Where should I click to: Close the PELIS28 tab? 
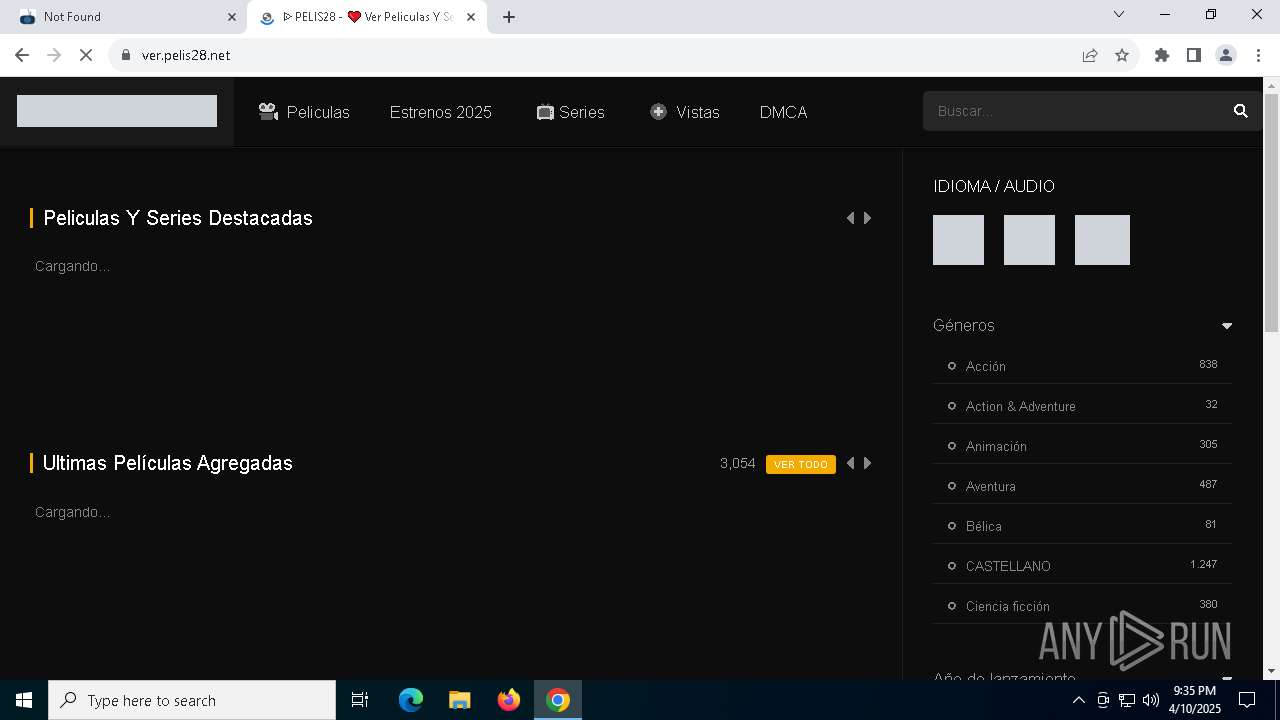coord(471,17)
